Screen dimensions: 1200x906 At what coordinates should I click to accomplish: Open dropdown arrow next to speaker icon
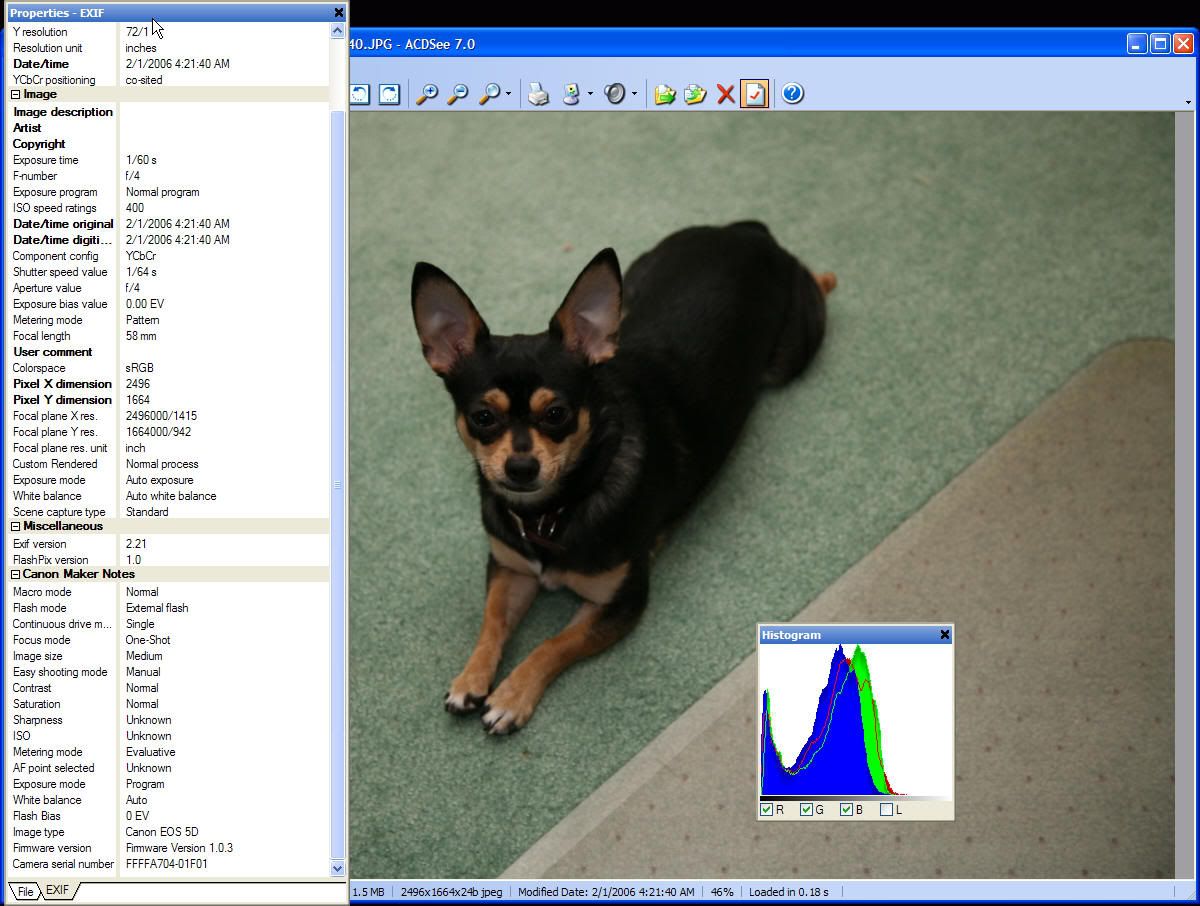click(634, 94)
